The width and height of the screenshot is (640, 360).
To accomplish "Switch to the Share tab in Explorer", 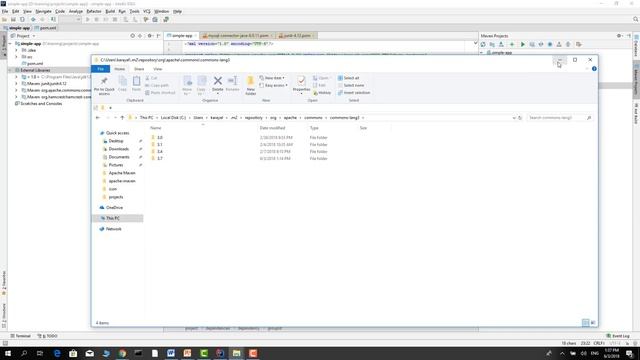I will (139, 69).
